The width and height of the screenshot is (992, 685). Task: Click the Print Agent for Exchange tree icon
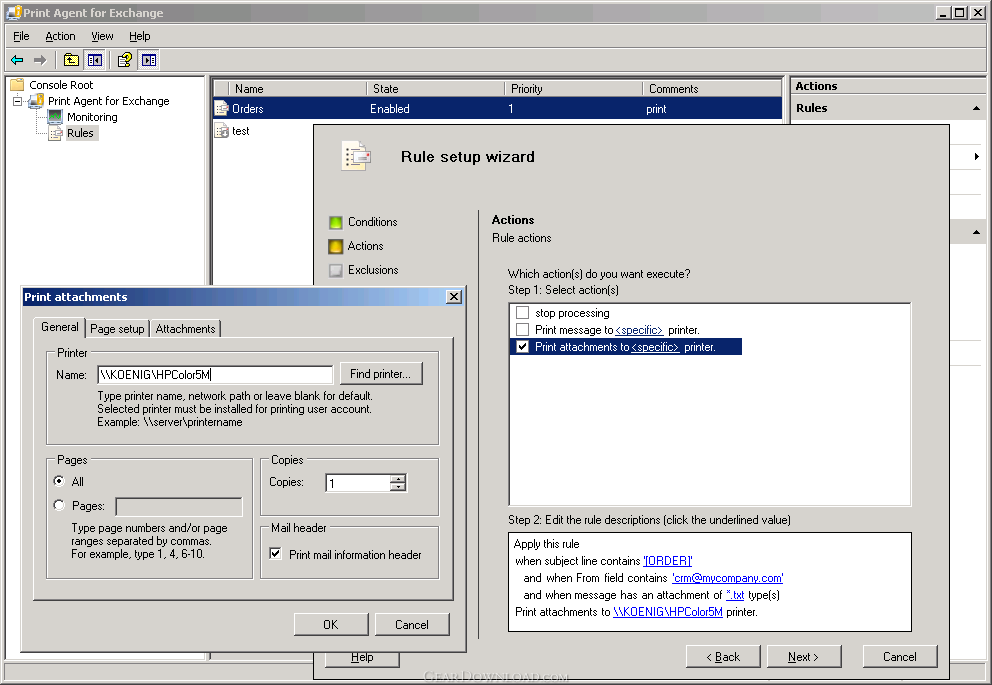point(37,101)
